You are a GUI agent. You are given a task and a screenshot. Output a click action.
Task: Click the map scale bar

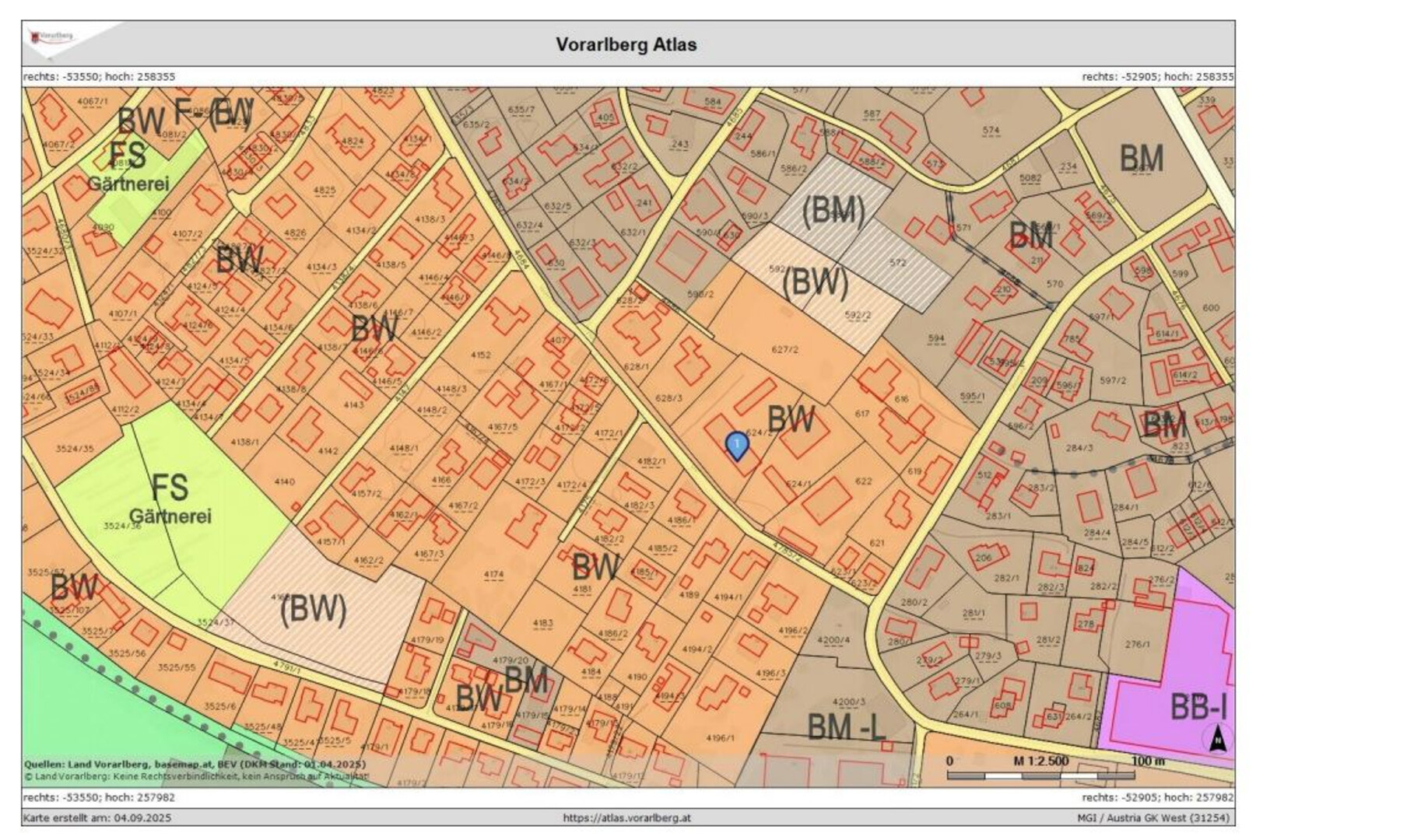click(1040, 775)
